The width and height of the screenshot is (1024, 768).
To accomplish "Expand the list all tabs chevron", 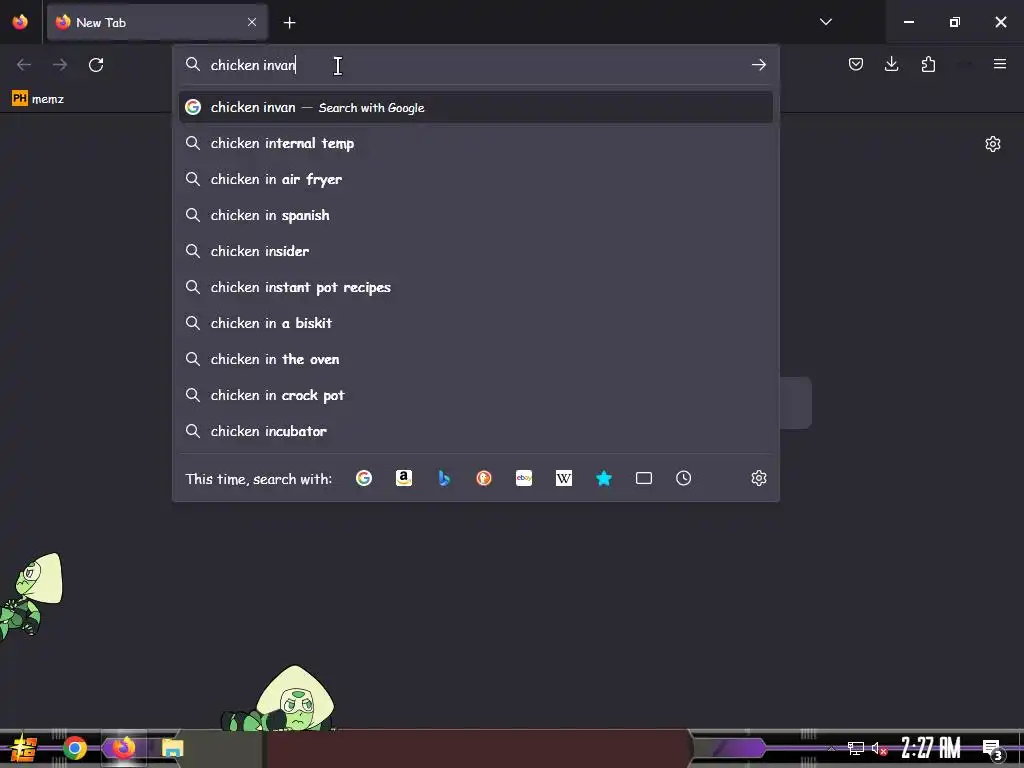I will [825, 22].
